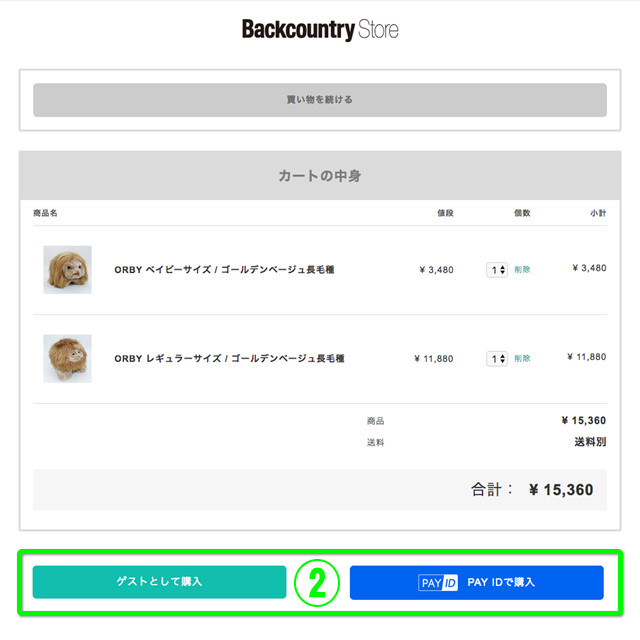Click the PAY IDで購入 button
640x640 pixels.
coord(476,582)
